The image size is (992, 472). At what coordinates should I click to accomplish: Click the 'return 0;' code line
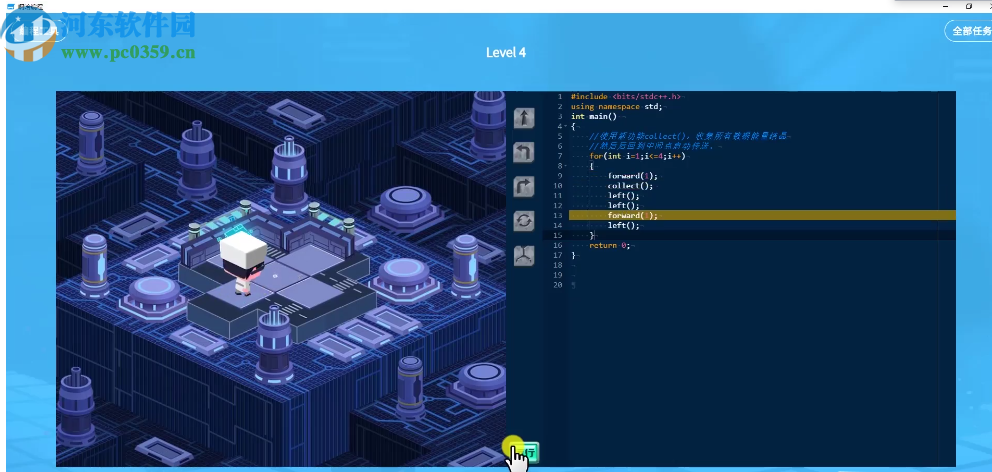click(x=610, y=245)
